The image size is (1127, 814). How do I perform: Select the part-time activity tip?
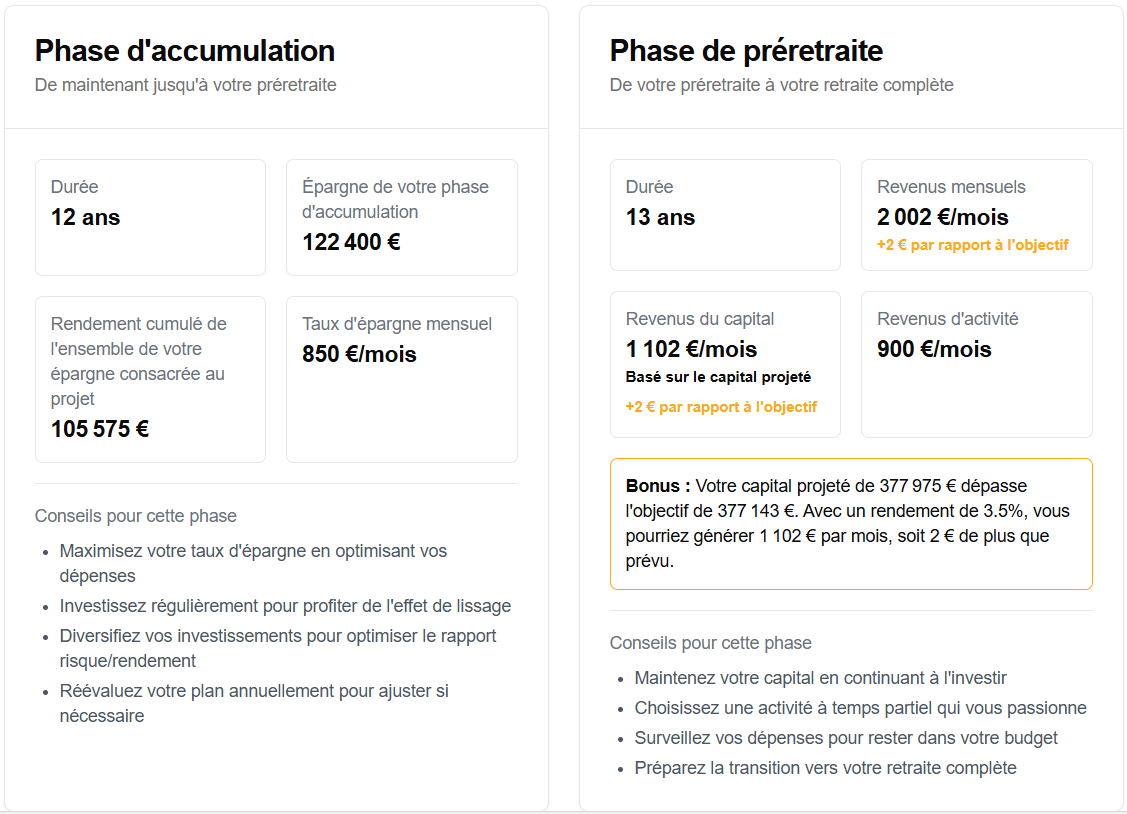tap(860, 708)
